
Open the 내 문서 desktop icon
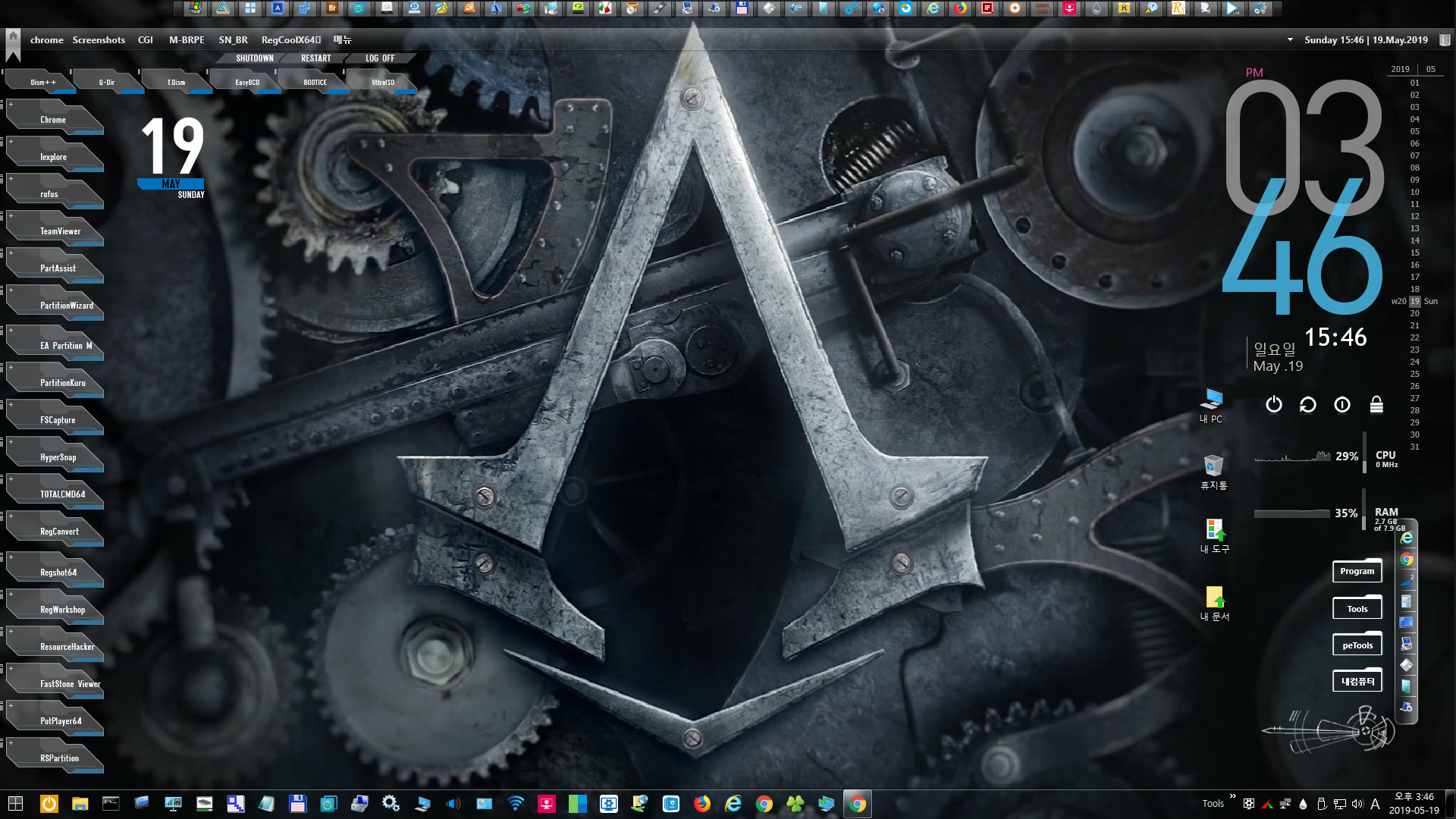pyautogui.click(x=1214, y=604)
